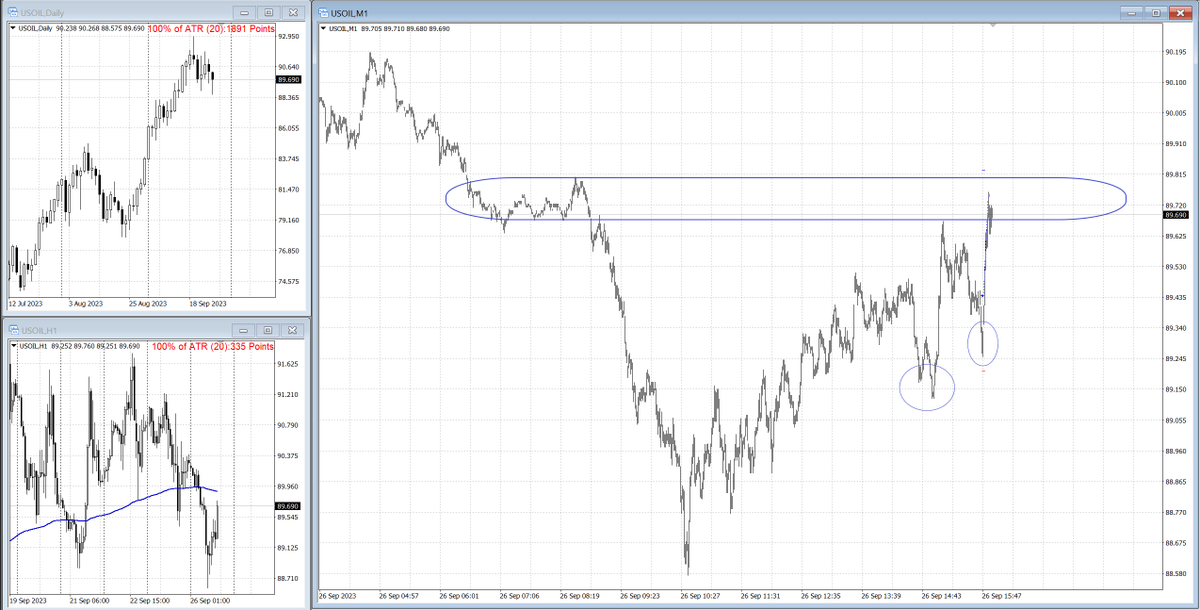Click the chart shift marker atop M1 chart
The image size is (1200, 610).
[x=992, y=25]
